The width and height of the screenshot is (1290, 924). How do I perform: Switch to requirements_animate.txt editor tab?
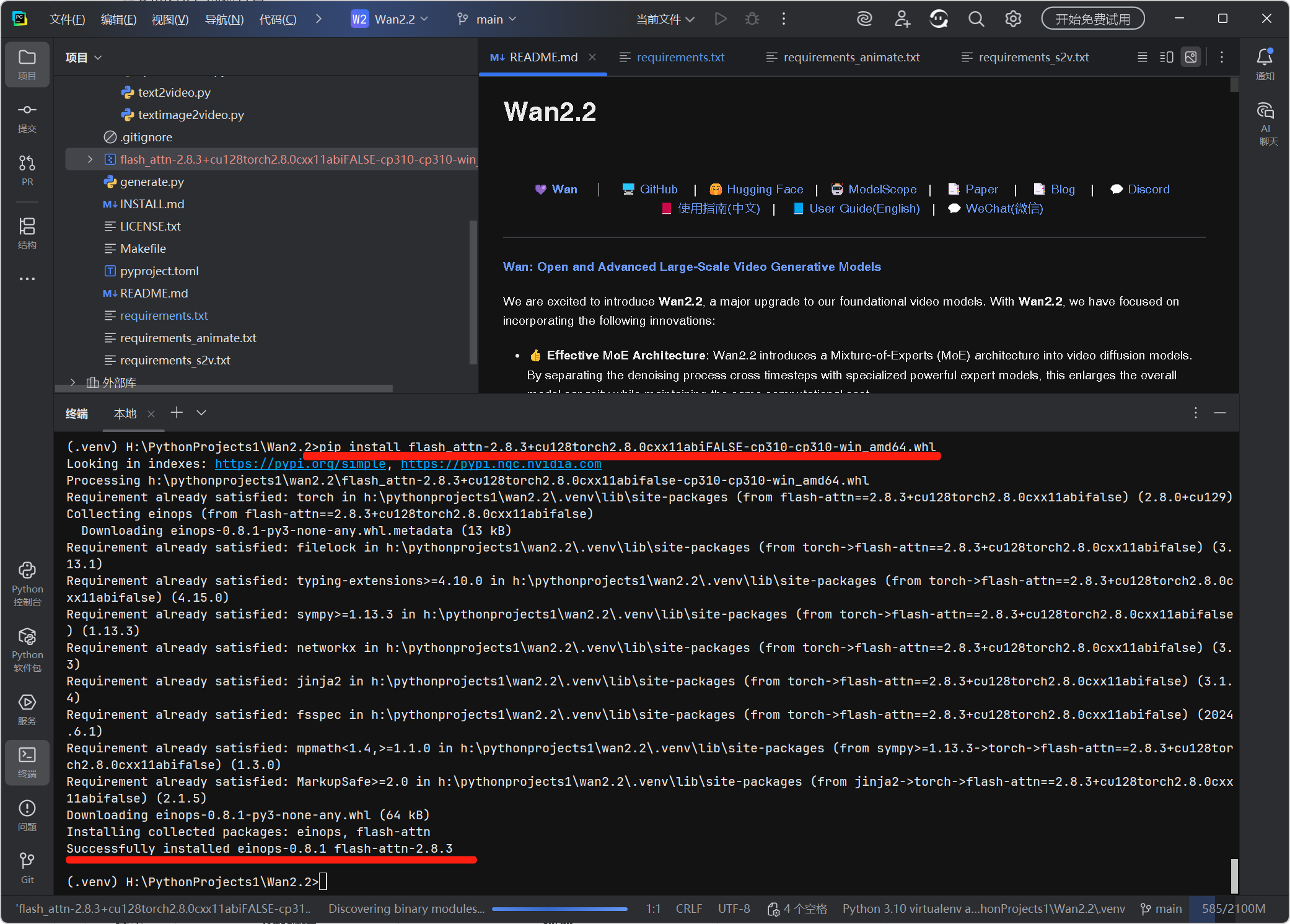click(843, 57)
